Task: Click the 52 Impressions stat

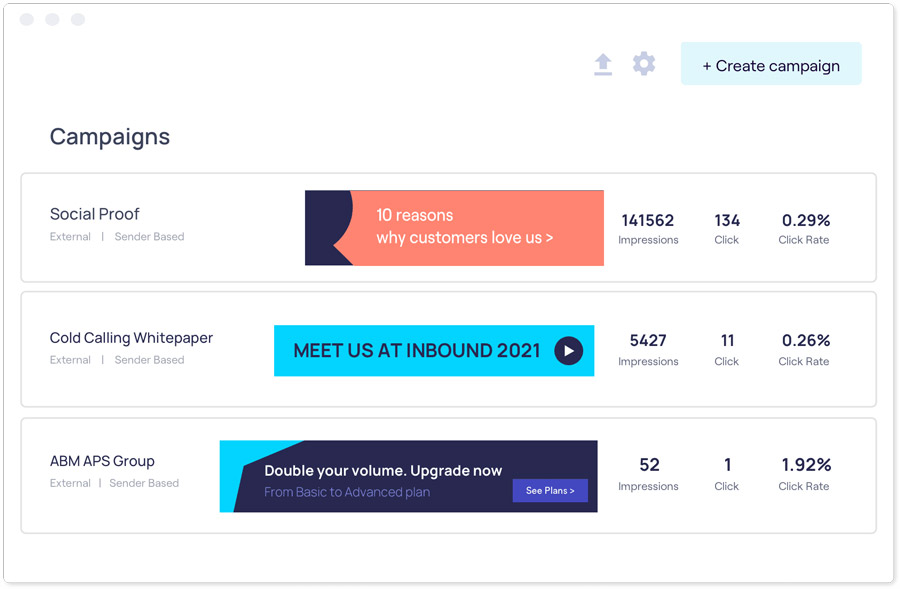Action: pos(648,474)
